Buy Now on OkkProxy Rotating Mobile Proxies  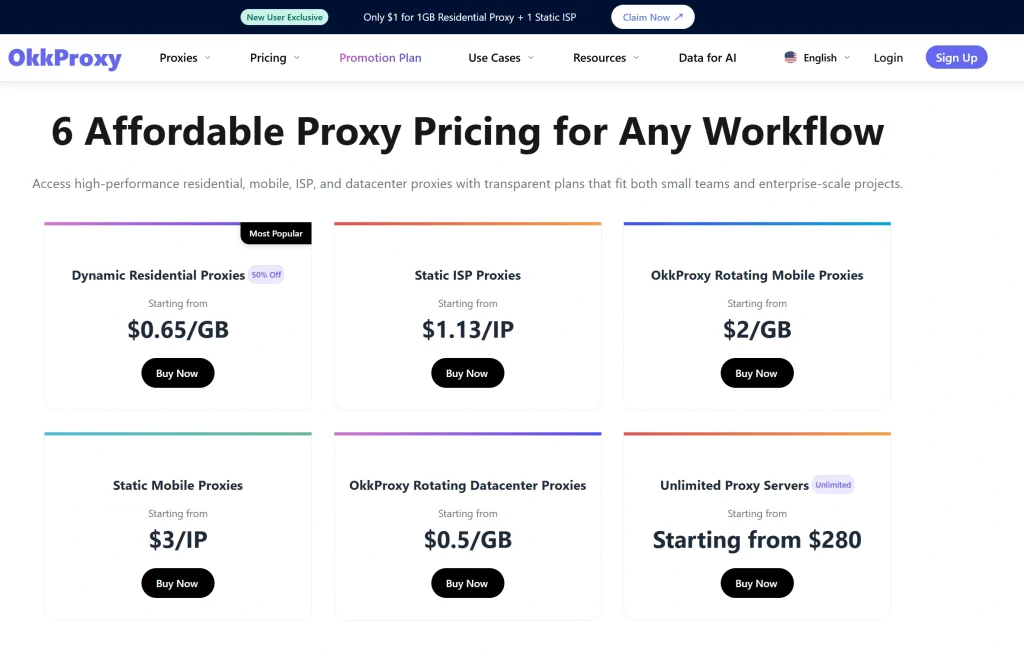(757, 372)
